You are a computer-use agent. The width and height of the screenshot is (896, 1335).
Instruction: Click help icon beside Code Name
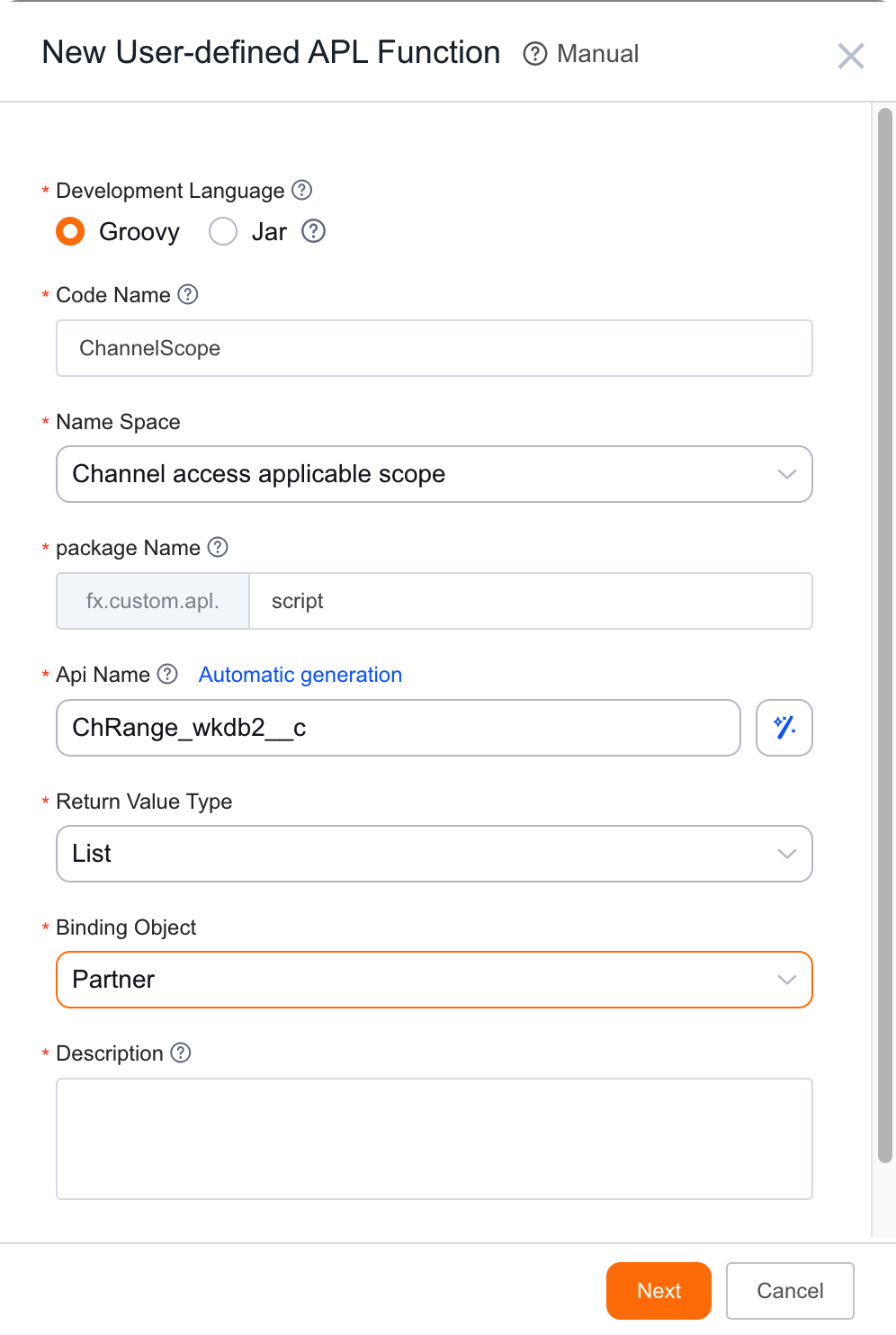coord(188,294)
